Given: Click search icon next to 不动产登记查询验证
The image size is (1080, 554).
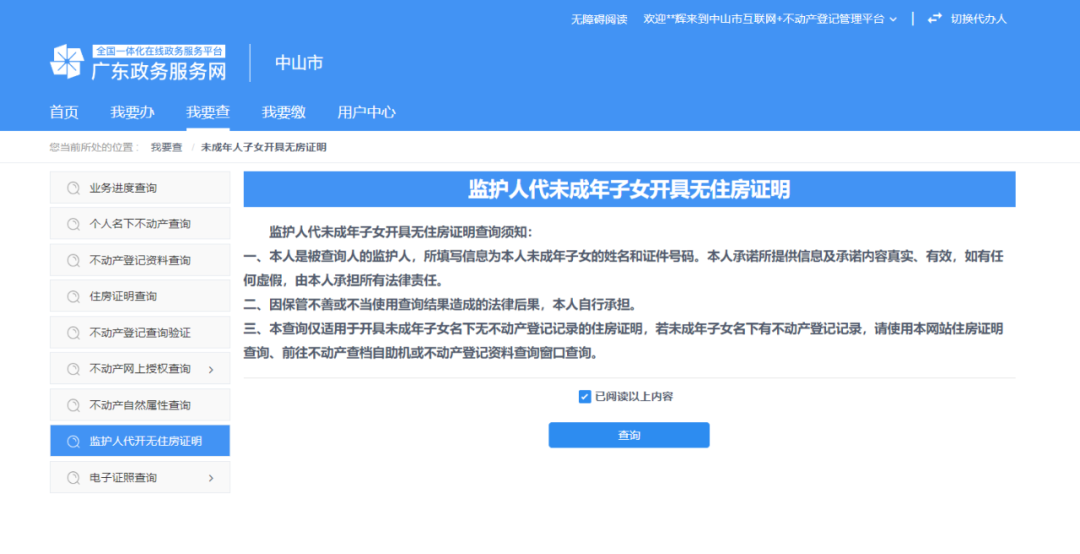Looking at the screenshot, I should point(73,333).
